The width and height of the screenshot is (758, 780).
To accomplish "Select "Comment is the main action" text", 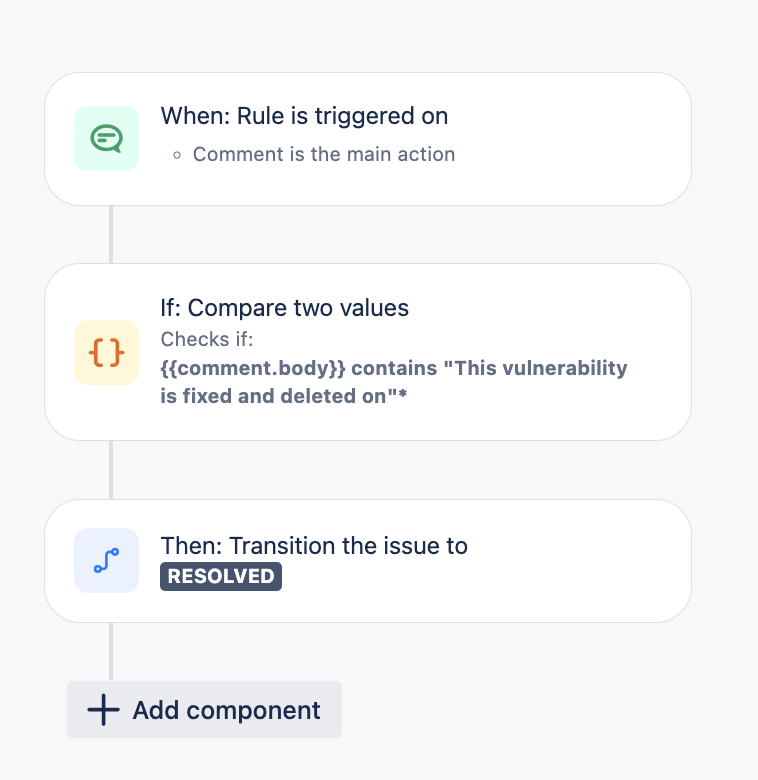I will pos(323,154).
